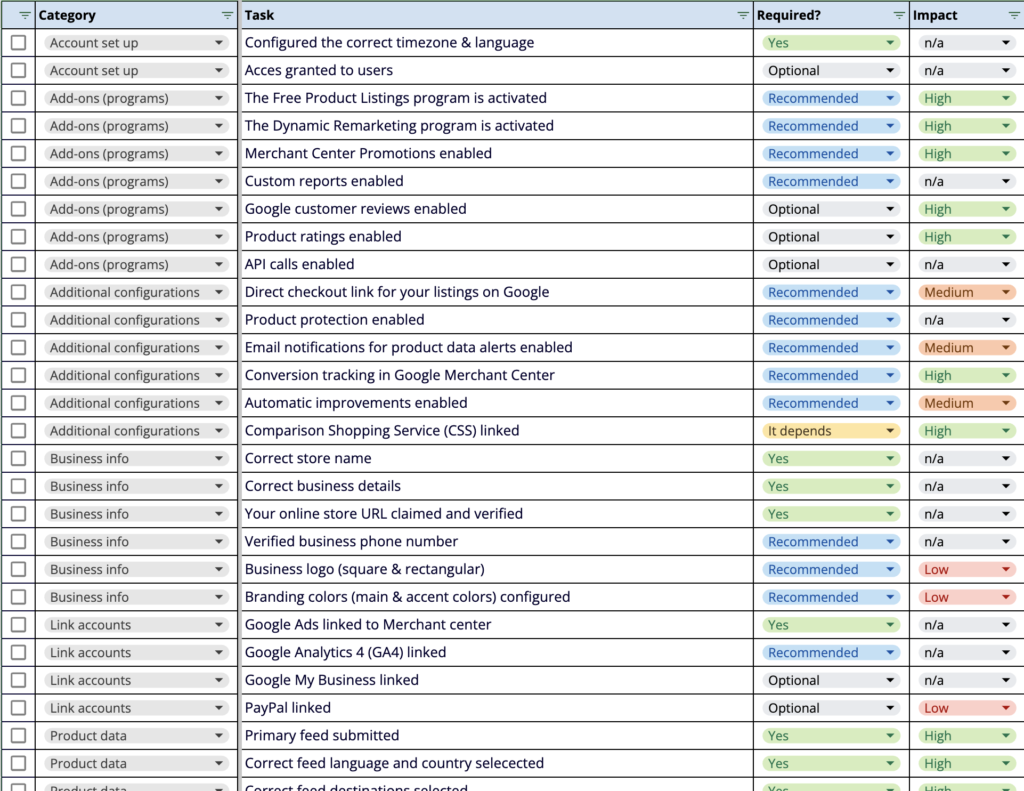
Task: Check the box for timezone & language row
Action: [x=19, y=43]
